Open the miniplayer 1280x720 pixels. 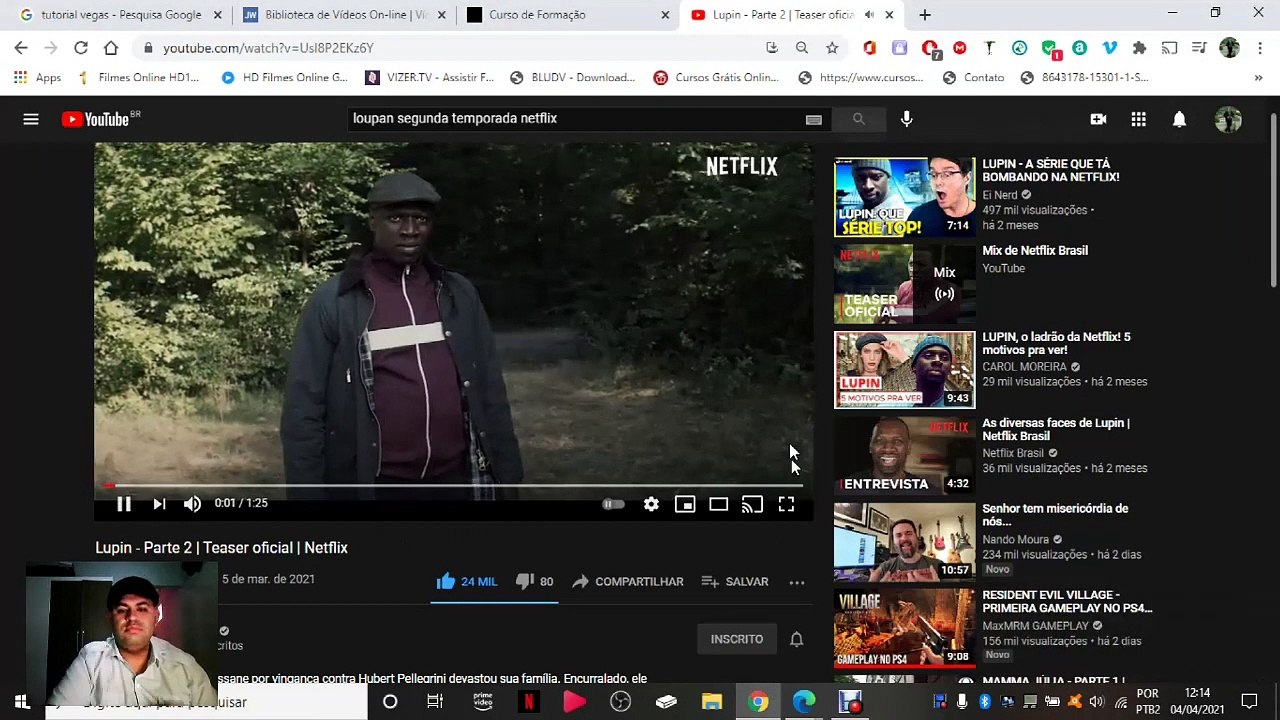pyautogui.click(x=685, y=504)
